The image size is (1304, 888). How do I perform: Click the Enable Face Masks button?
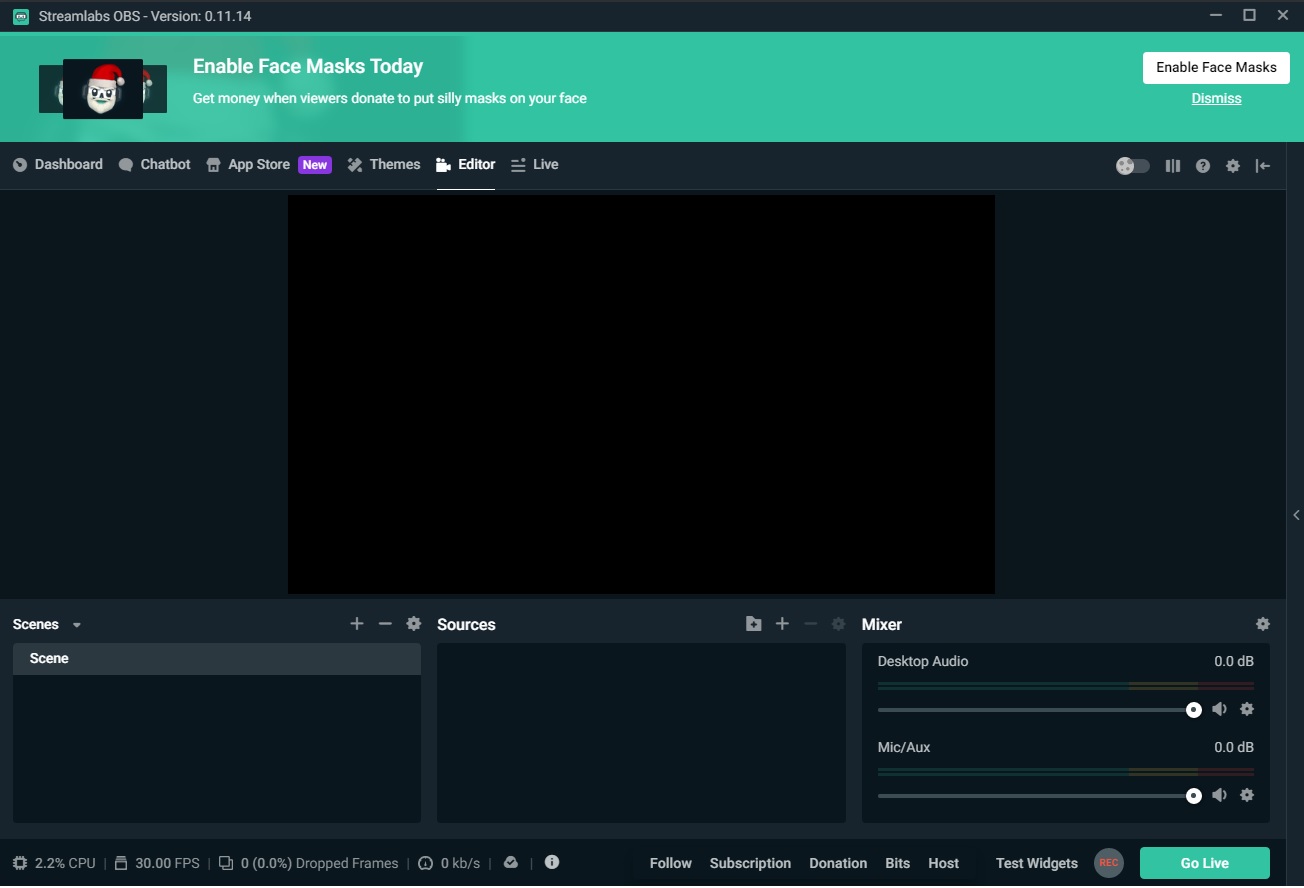[1216, 67]
